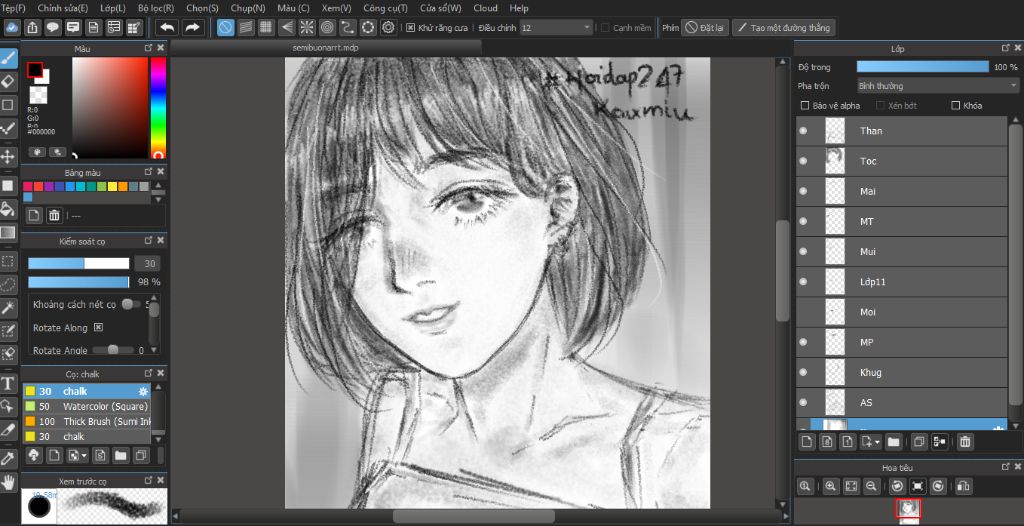Enable concentric circle snap
The image size is (1024, 526).
pos(327,27)
